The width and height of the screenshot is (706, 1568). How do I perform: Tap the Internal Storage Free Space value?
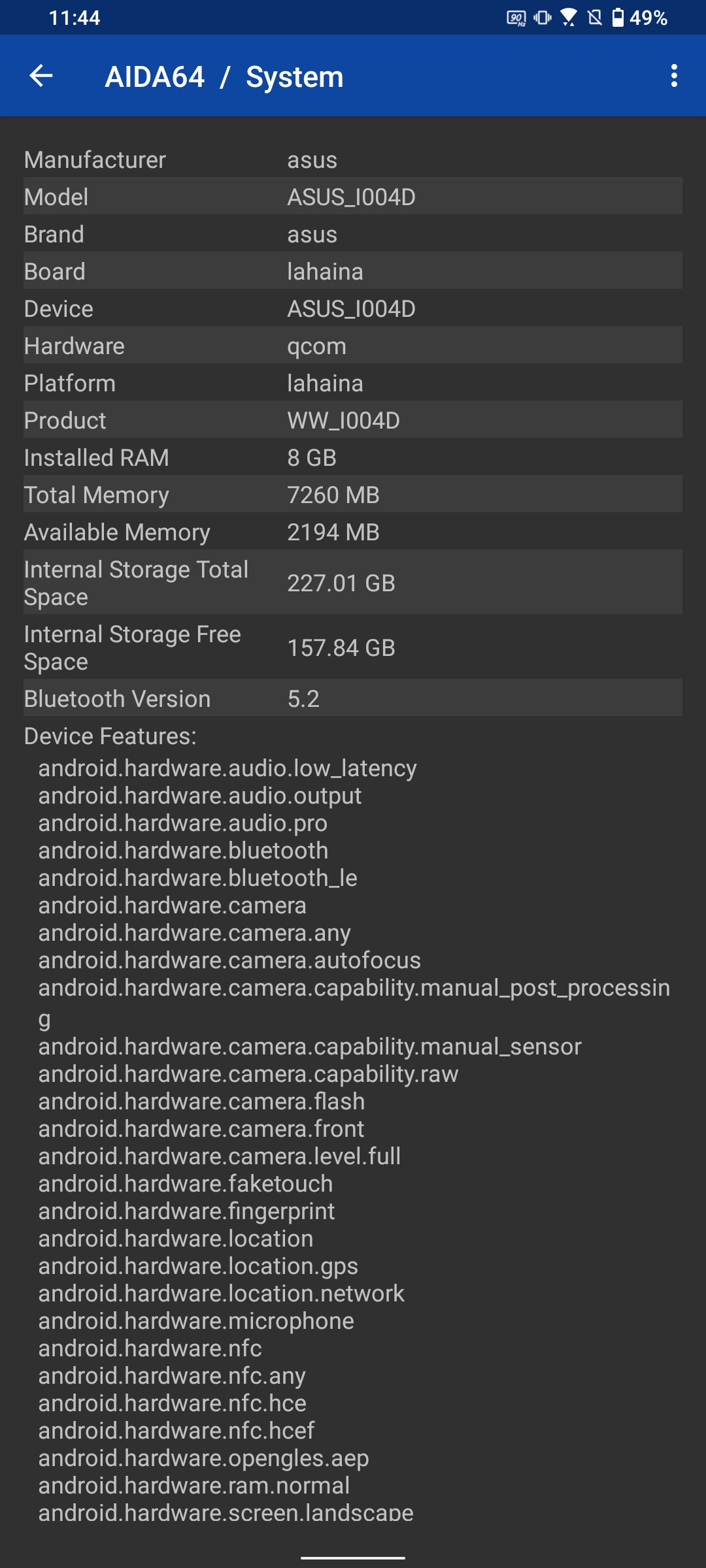tap(341, 647)
